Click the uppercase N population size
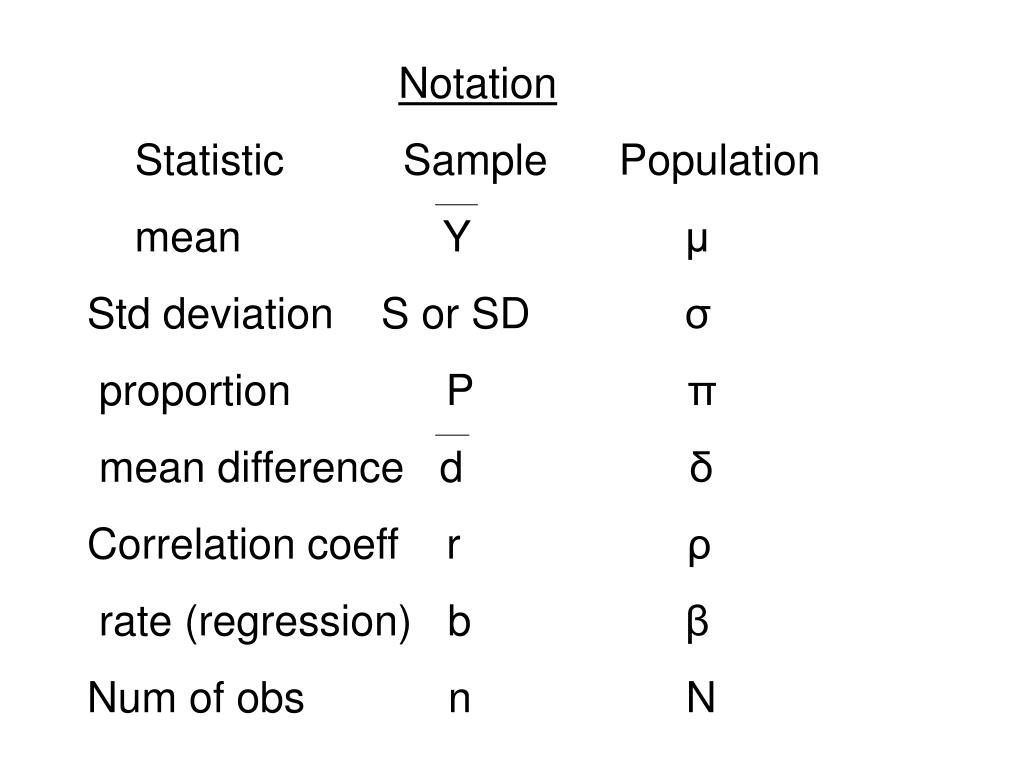 (x=701, y=697)
